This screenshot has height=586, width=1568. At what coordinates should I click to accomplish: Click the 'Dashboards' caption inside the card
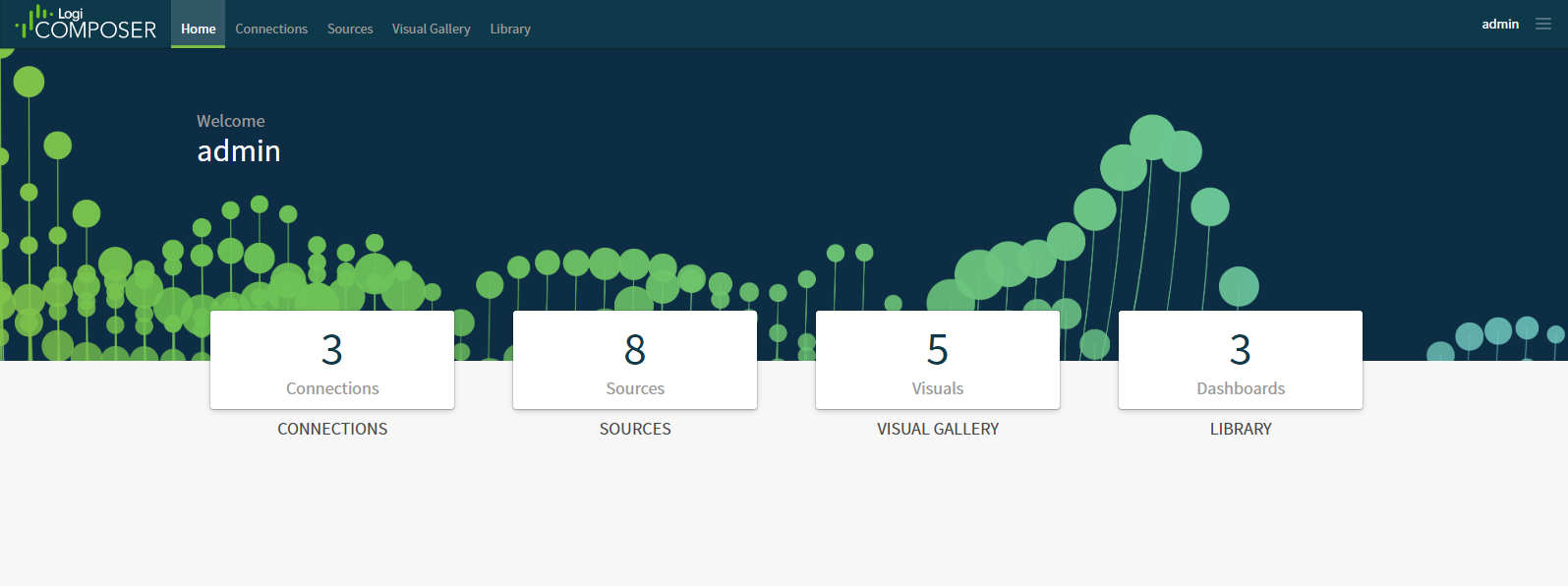click(1241, 388)
